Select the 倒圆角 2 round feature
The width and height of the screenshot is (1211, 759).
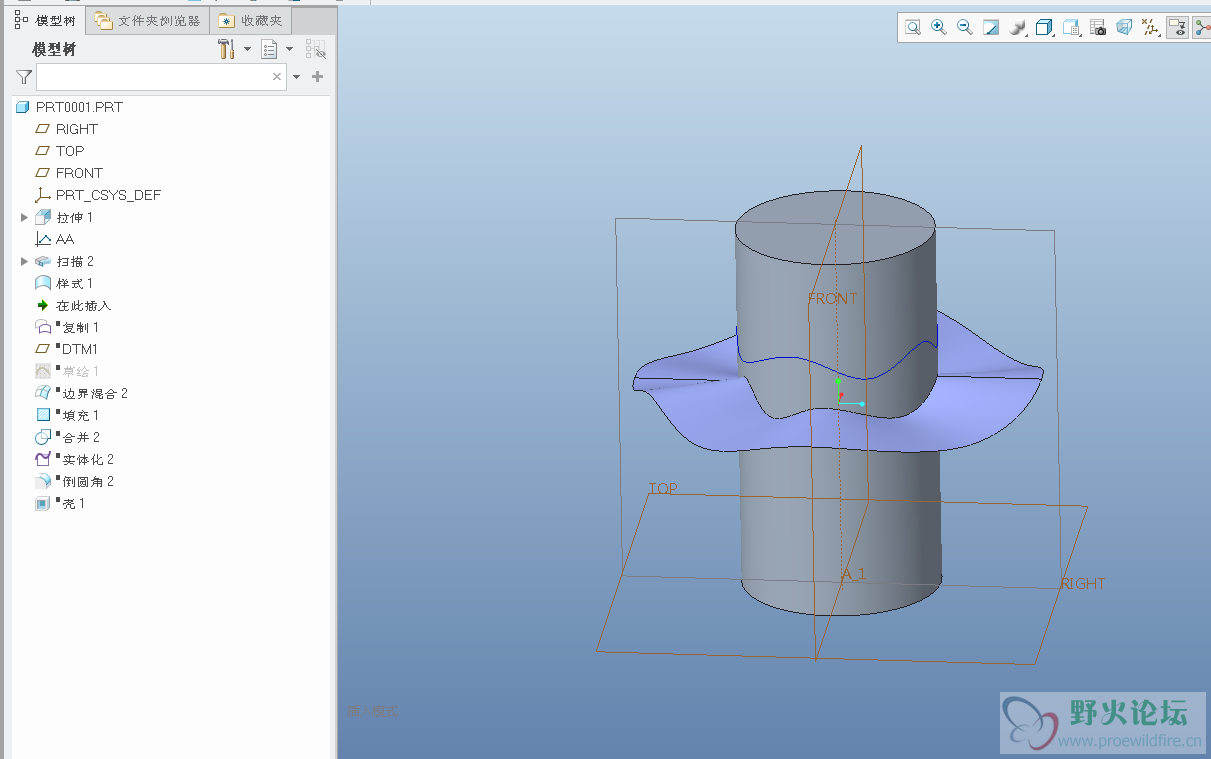[x=74, y=481]
